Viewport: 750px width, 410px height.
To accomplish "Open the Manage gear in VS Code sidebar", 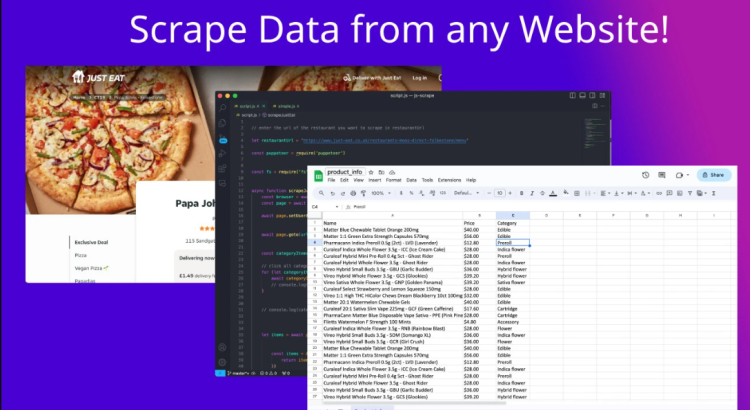I will pos(222,362).
